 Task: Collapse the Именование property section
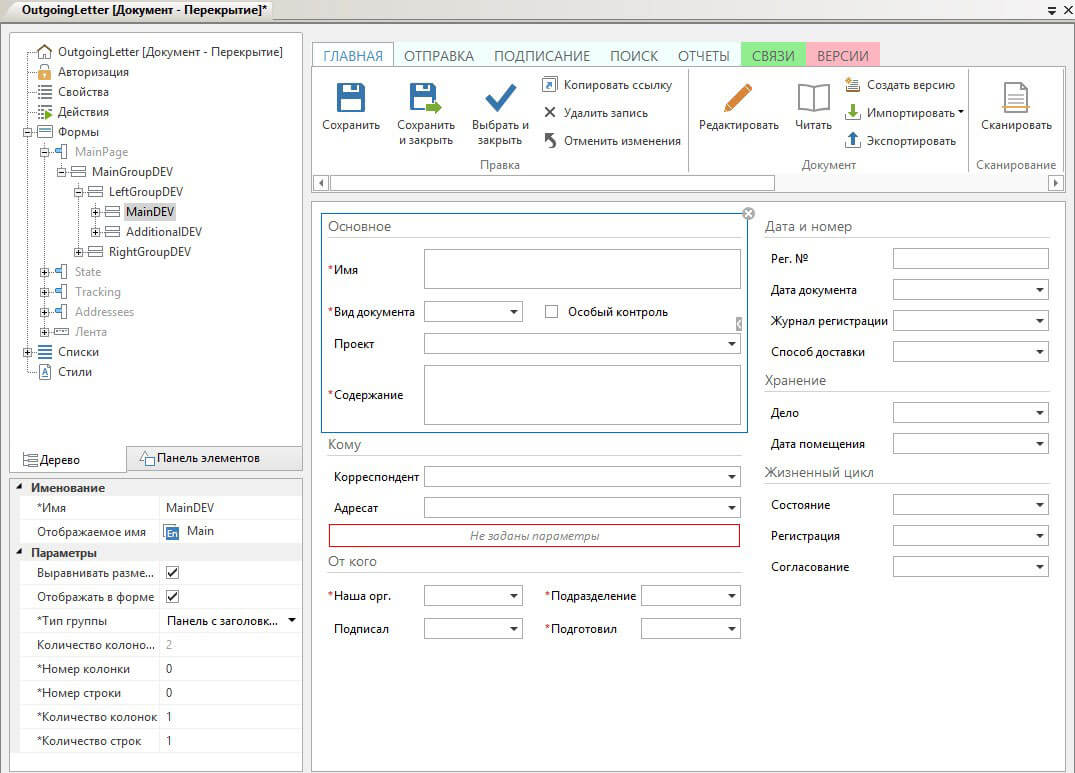(19, 487)
